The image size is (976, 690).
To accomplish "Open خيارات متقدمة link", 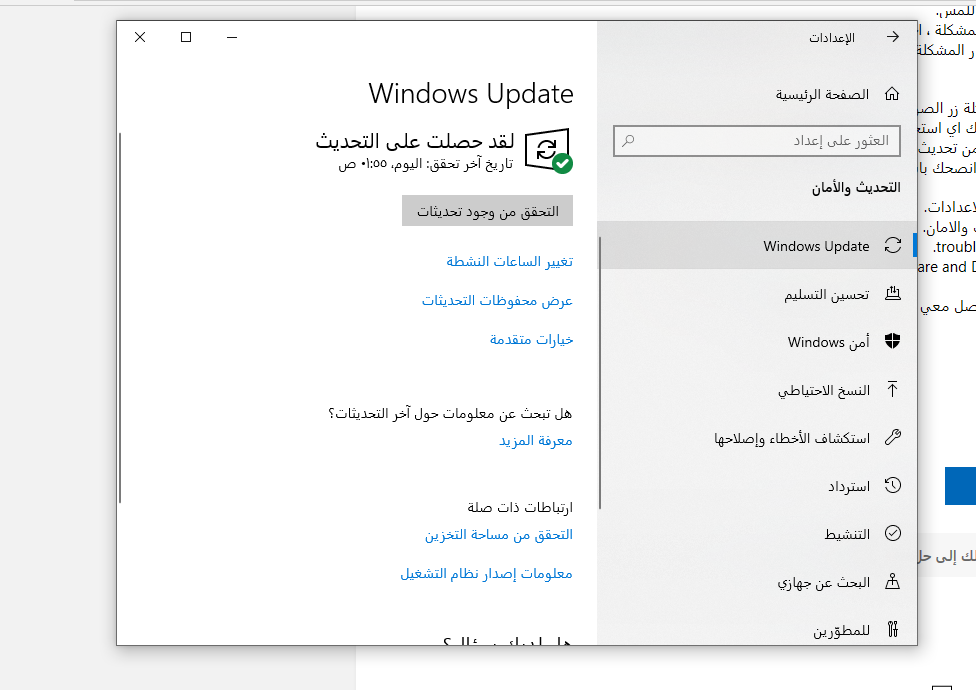I will (x=532, y=339).
